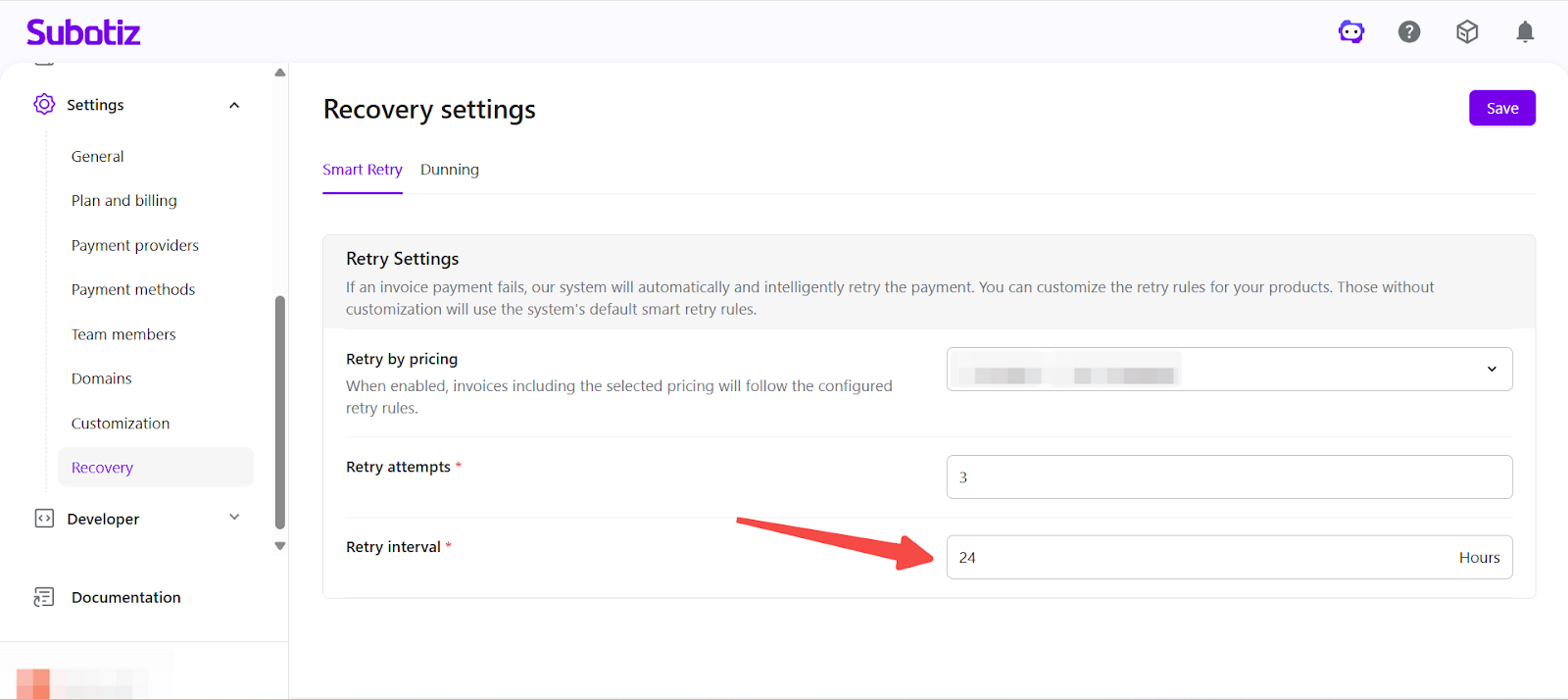
Task: Click the Subotiz logo
Action: tap(83, 32)
